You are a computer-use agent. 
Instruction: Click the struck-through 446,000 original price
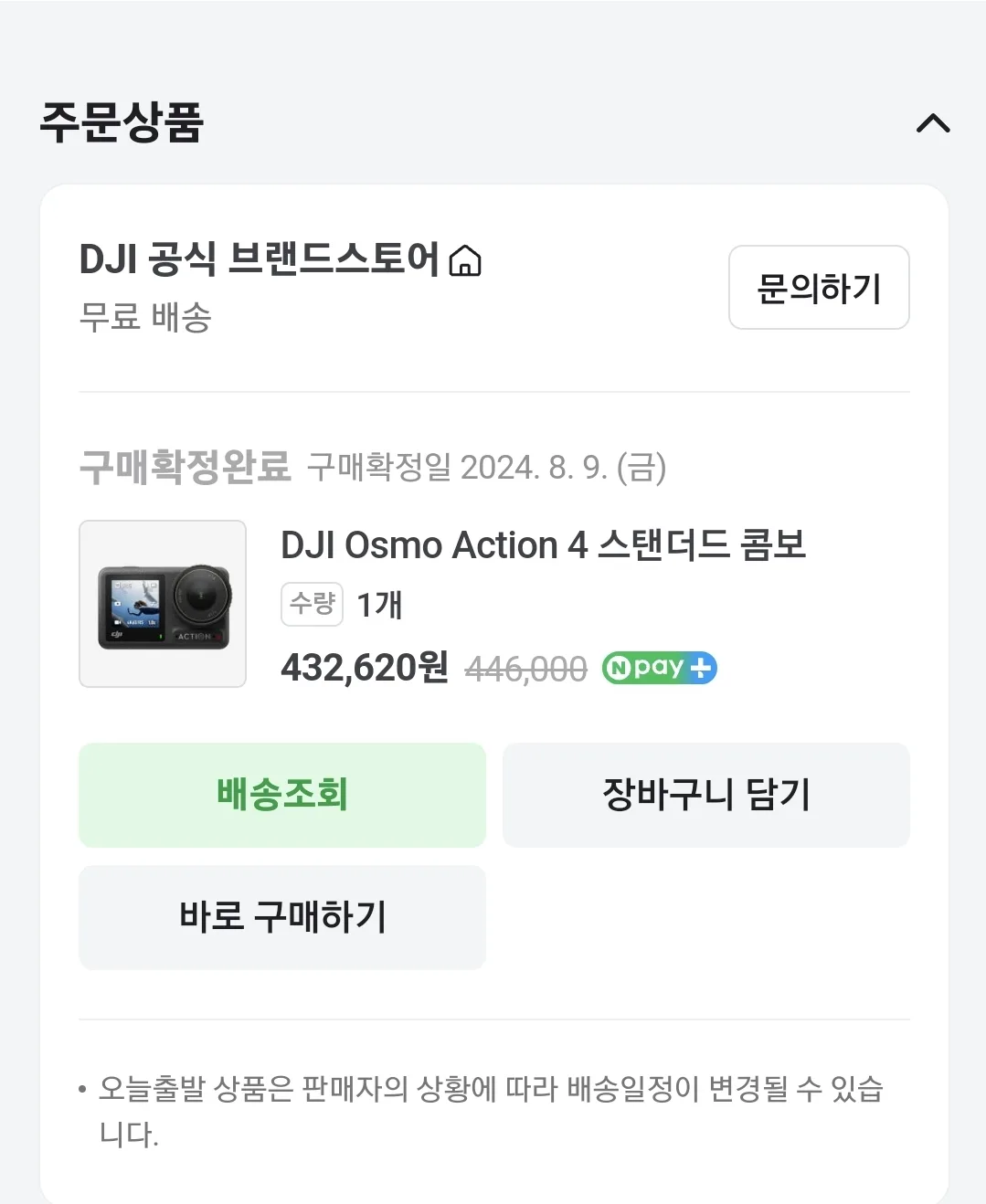point(526,670)
